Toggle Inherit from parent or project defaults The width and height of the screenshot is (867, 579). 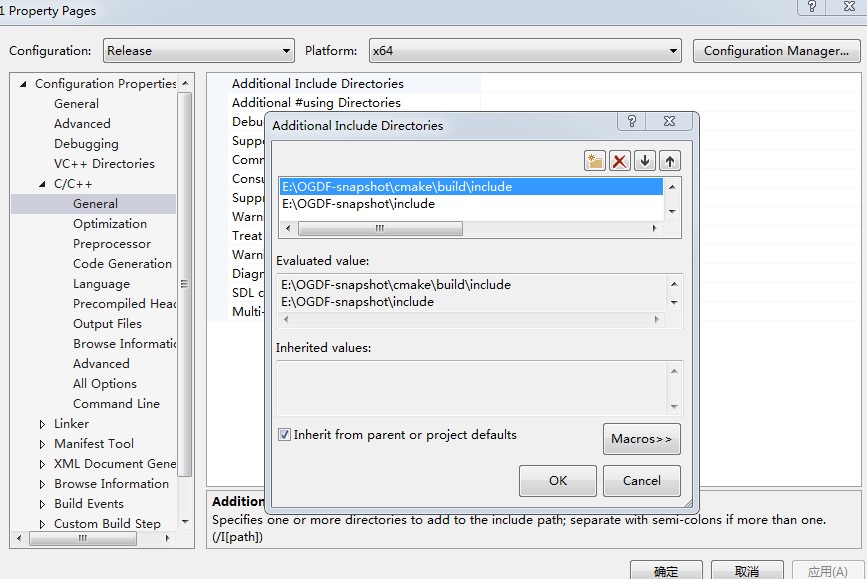[x=284, y=435]
